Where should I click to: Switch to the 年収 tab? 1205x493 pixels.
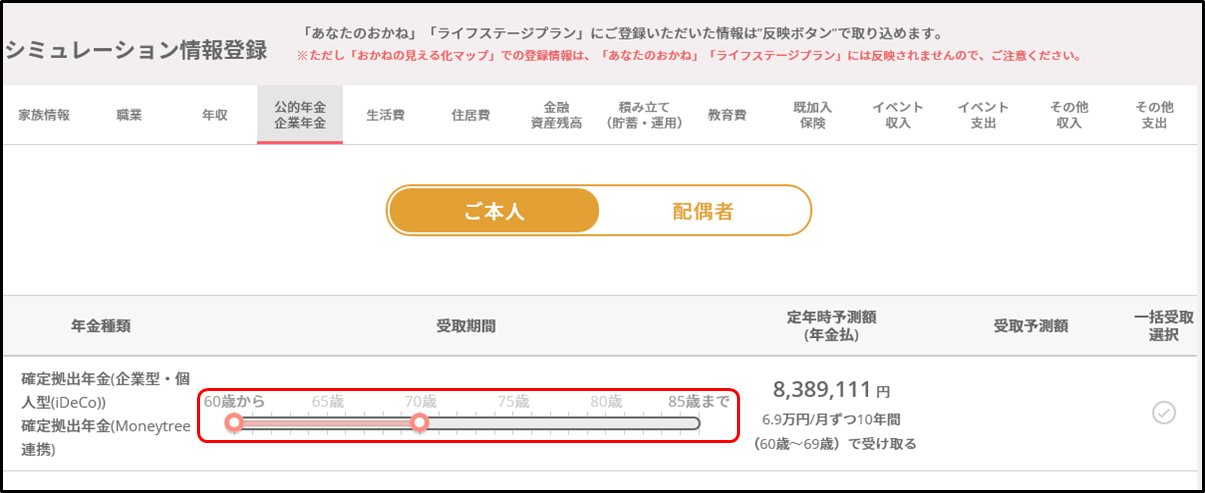pos(215,115)
